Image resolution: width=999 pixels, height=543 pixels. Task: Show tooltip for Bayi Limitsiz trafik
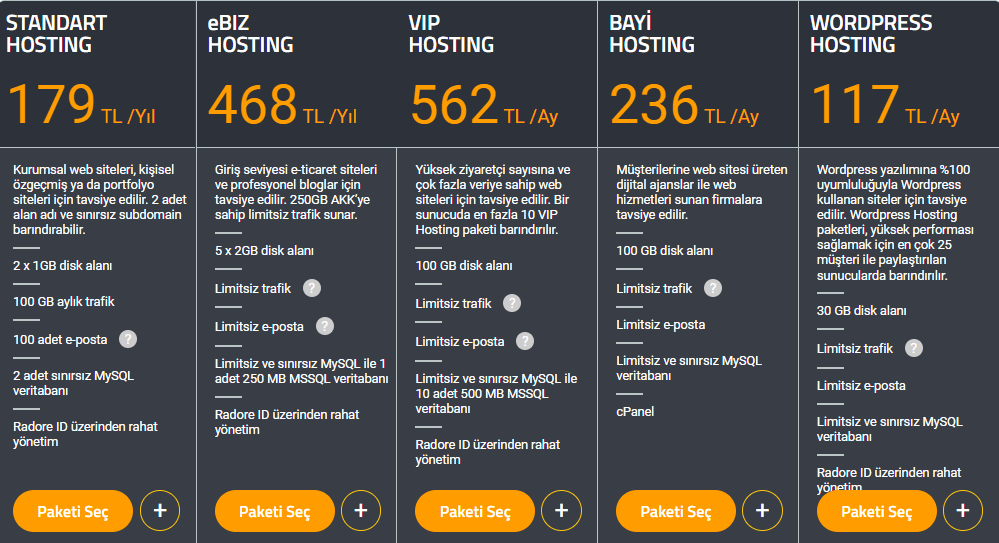pos(713,288)
